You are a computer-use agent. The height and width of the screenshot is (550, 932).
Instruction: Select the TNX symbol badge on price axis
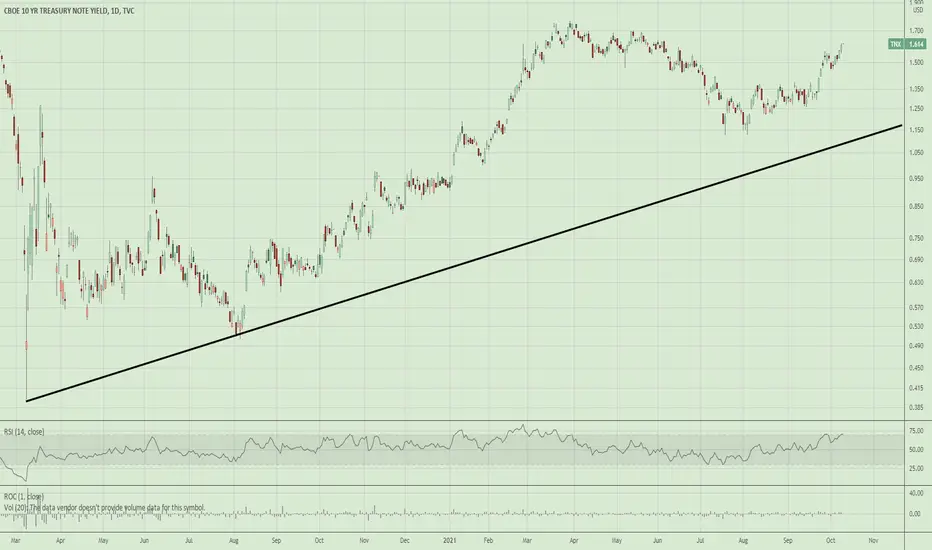pos(896,44)
